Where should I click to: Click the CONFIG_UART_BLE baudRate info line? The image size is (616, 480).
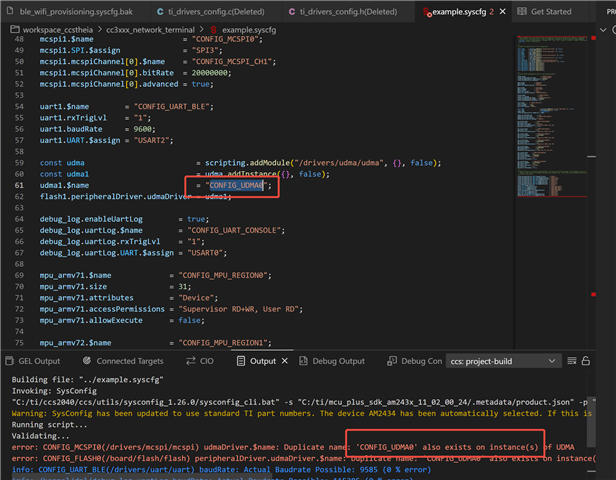(x=221, y=469)
